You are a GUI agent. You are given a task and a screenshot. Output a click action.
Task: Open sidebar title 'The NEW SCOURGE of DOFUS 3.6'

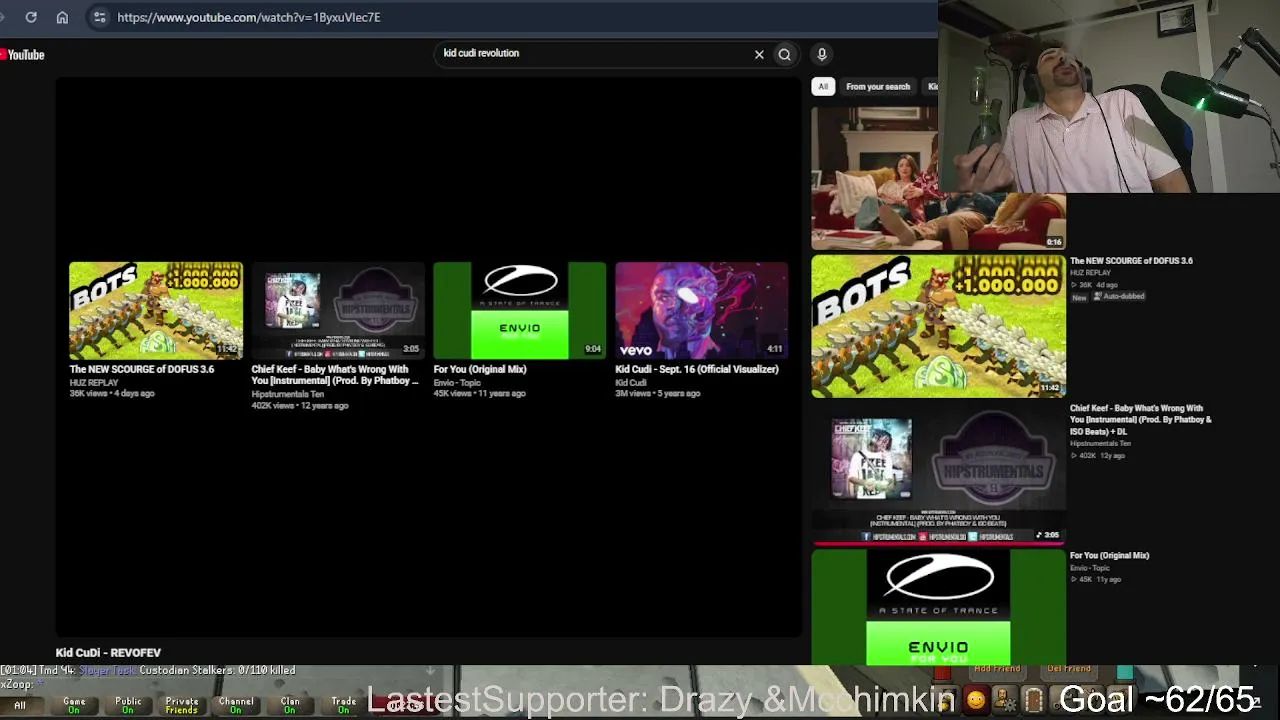click(x=1131, y=261)
